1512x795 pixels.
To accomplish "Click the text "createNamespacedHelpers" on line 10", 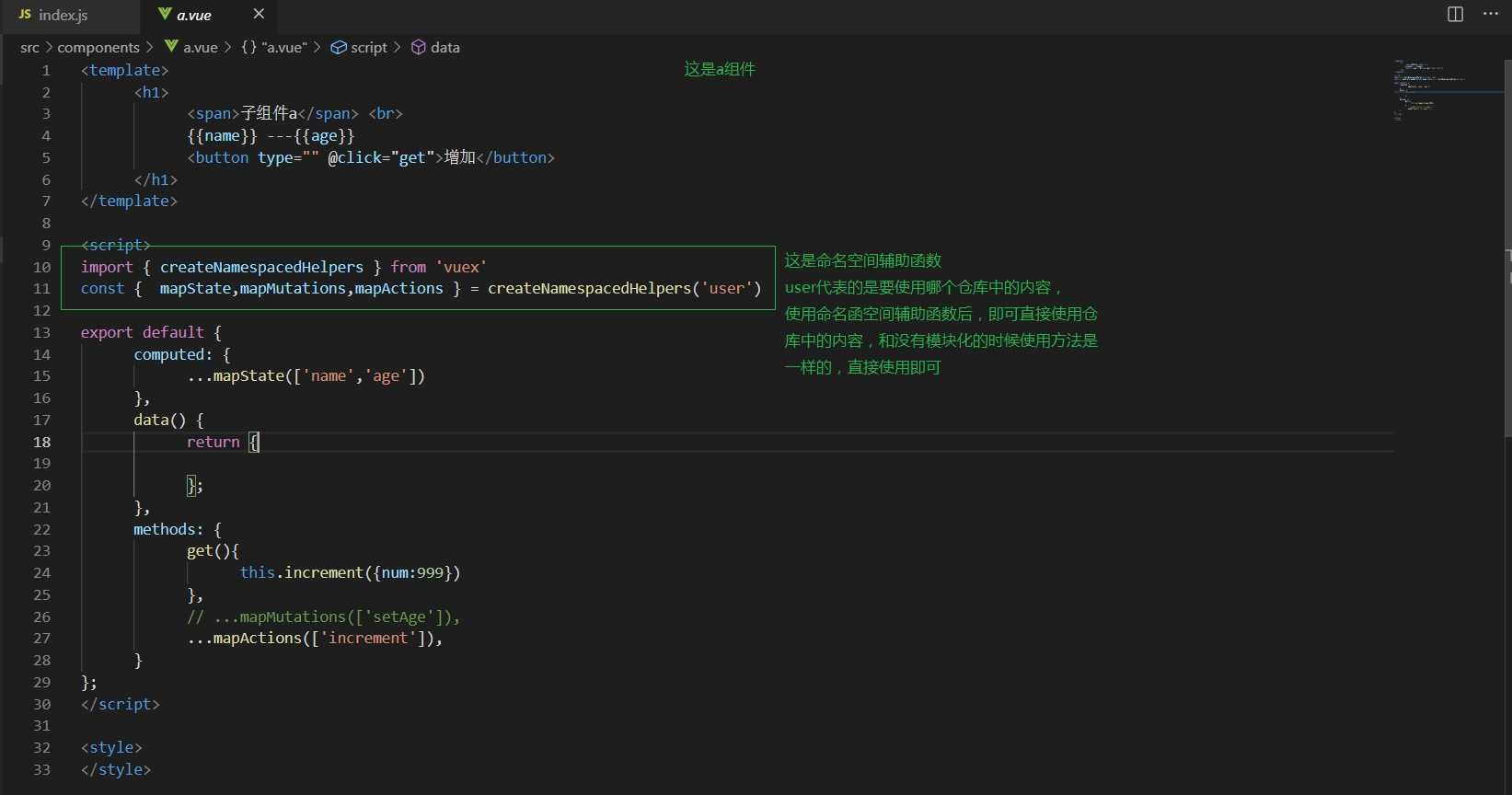I will coord(261,267).
